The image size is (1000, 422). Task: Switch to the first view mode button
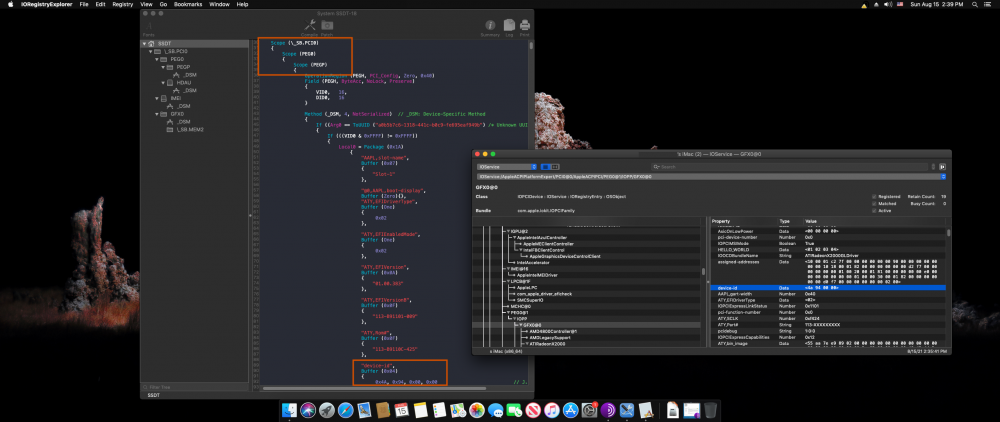tap(545, 166)
